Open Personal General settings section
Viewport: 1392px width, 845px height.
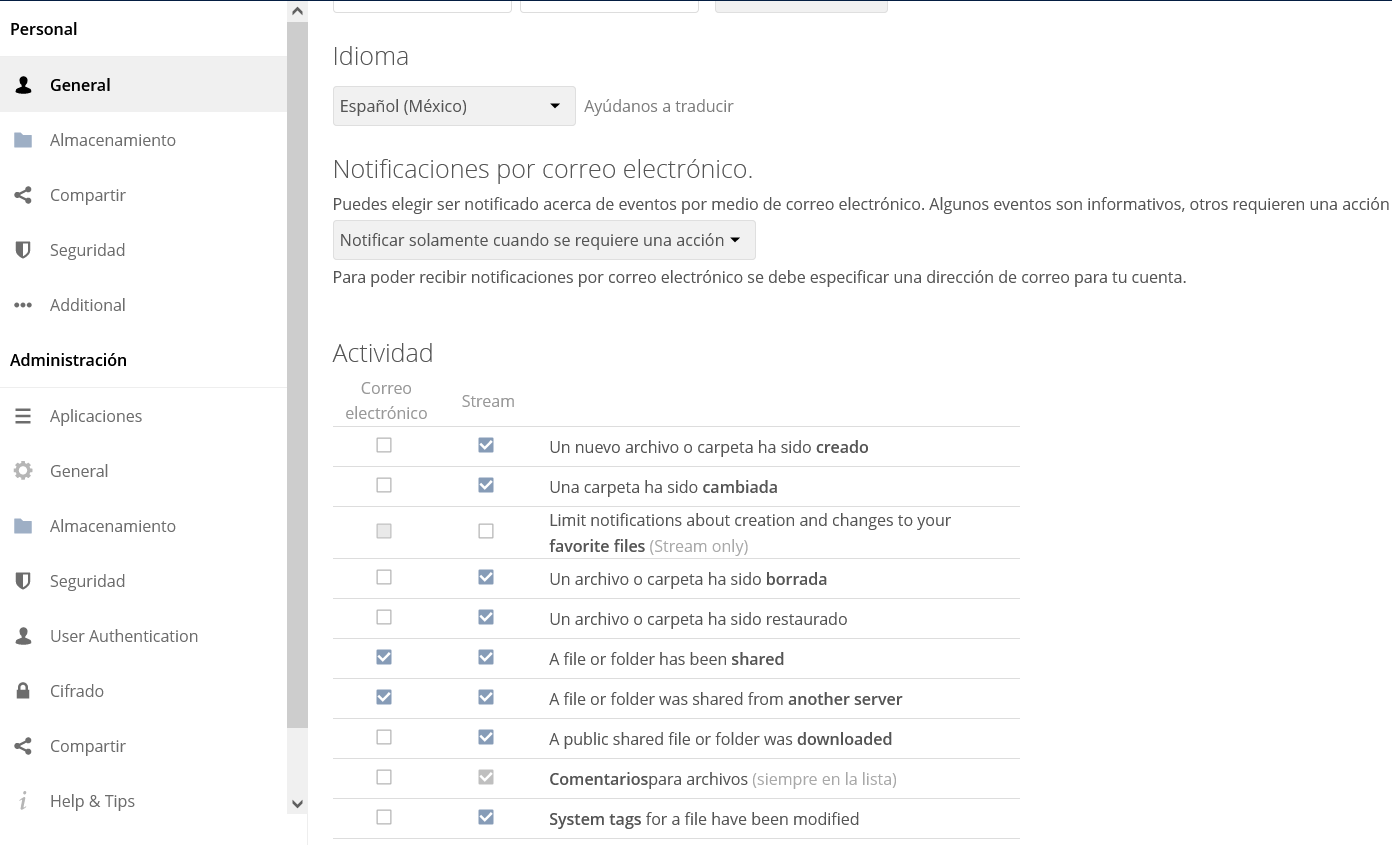tap(143, 84)
